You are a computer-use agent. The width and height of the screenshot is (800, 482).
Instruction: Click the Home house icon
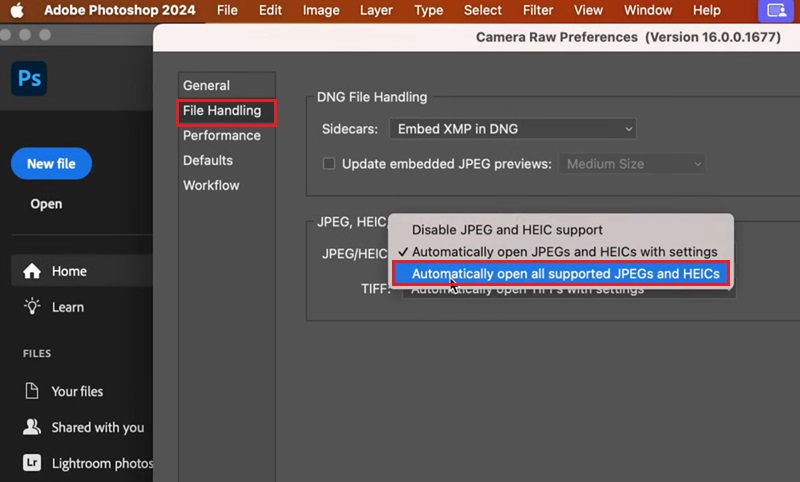click(32, 271)
